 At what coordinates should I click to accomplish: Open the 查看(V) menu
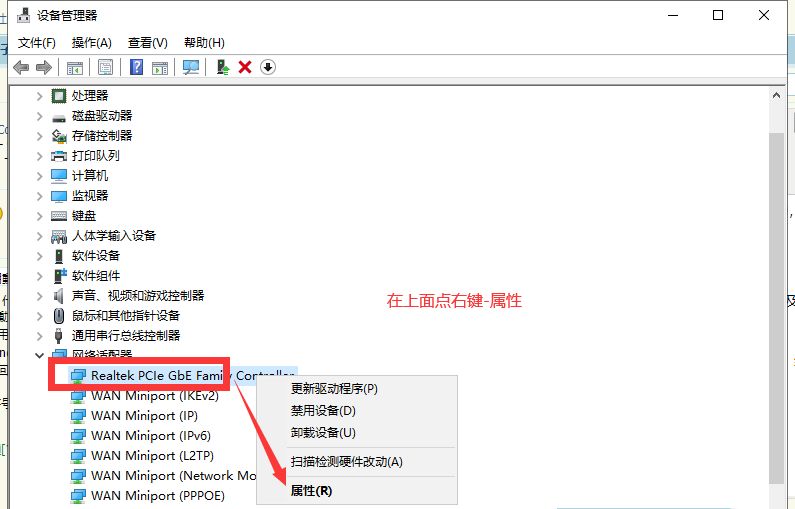pyautogui.click(x=148, y=43)
